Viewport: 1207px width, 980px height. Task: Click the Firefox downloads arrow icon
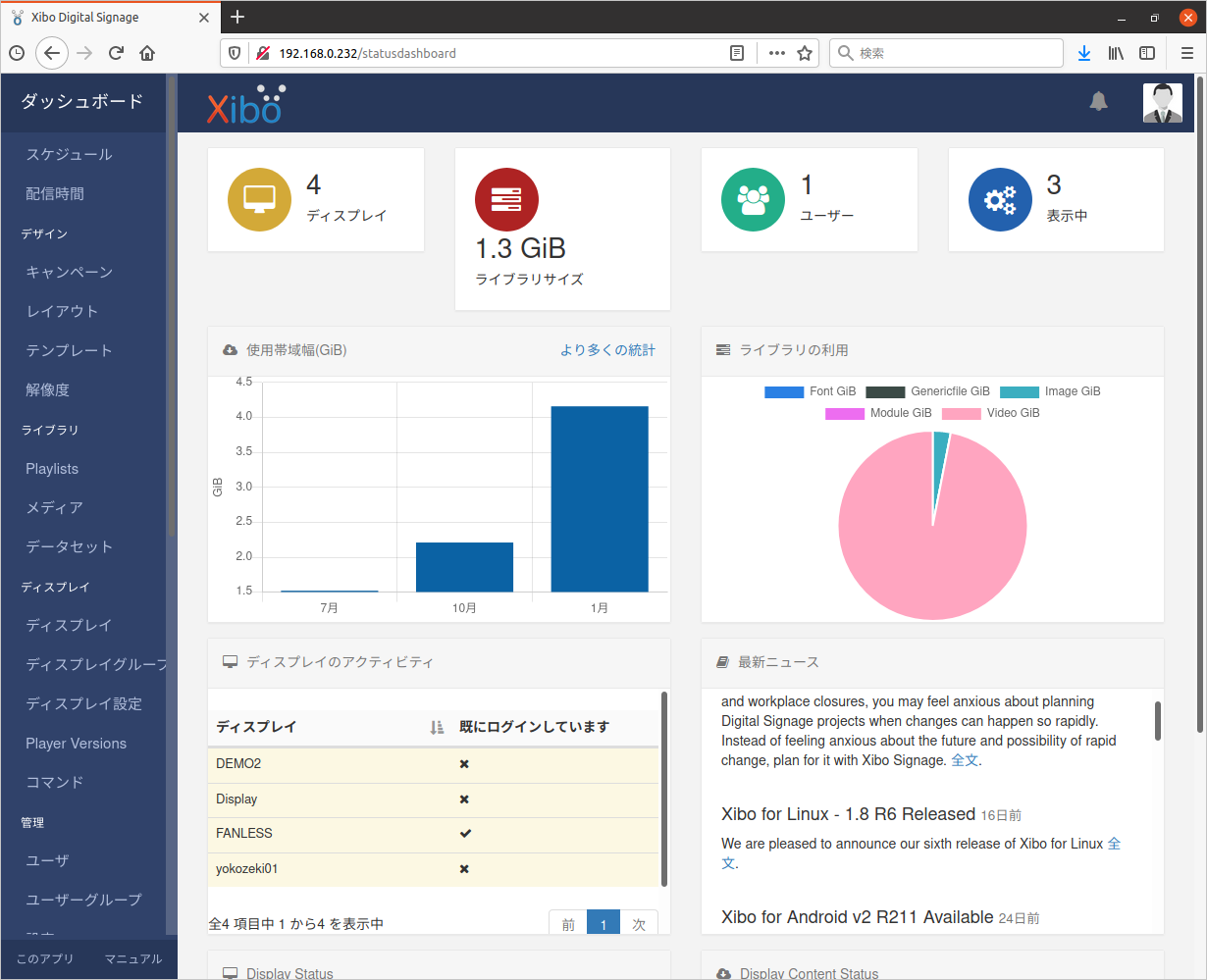(1083, 53)
